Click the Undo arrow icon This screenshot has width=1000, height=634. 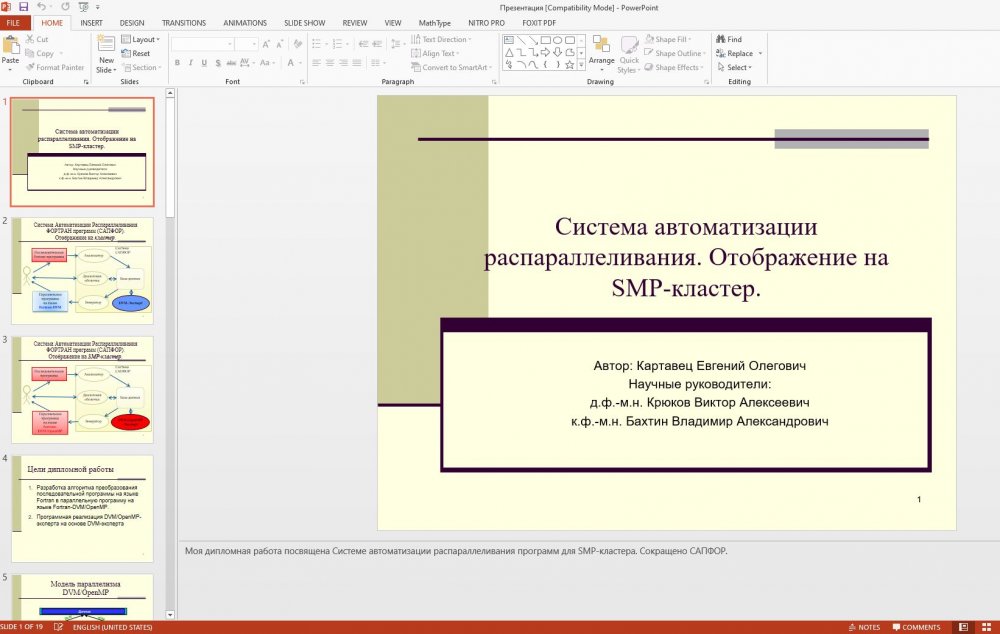(40, 6)
